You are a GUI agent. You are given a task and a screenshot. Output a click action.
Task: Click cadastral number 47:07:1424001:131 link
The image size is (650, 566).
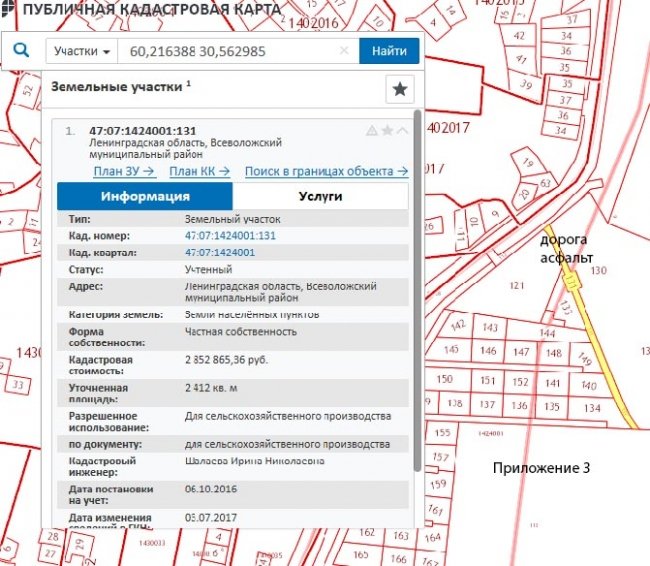229,235
